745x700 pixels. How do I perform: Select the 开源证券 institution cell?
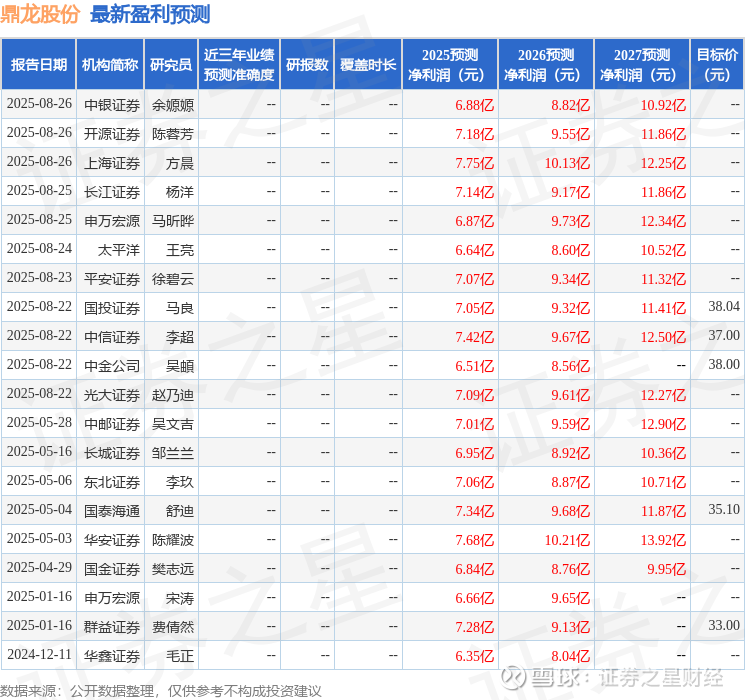coord(112,134)
